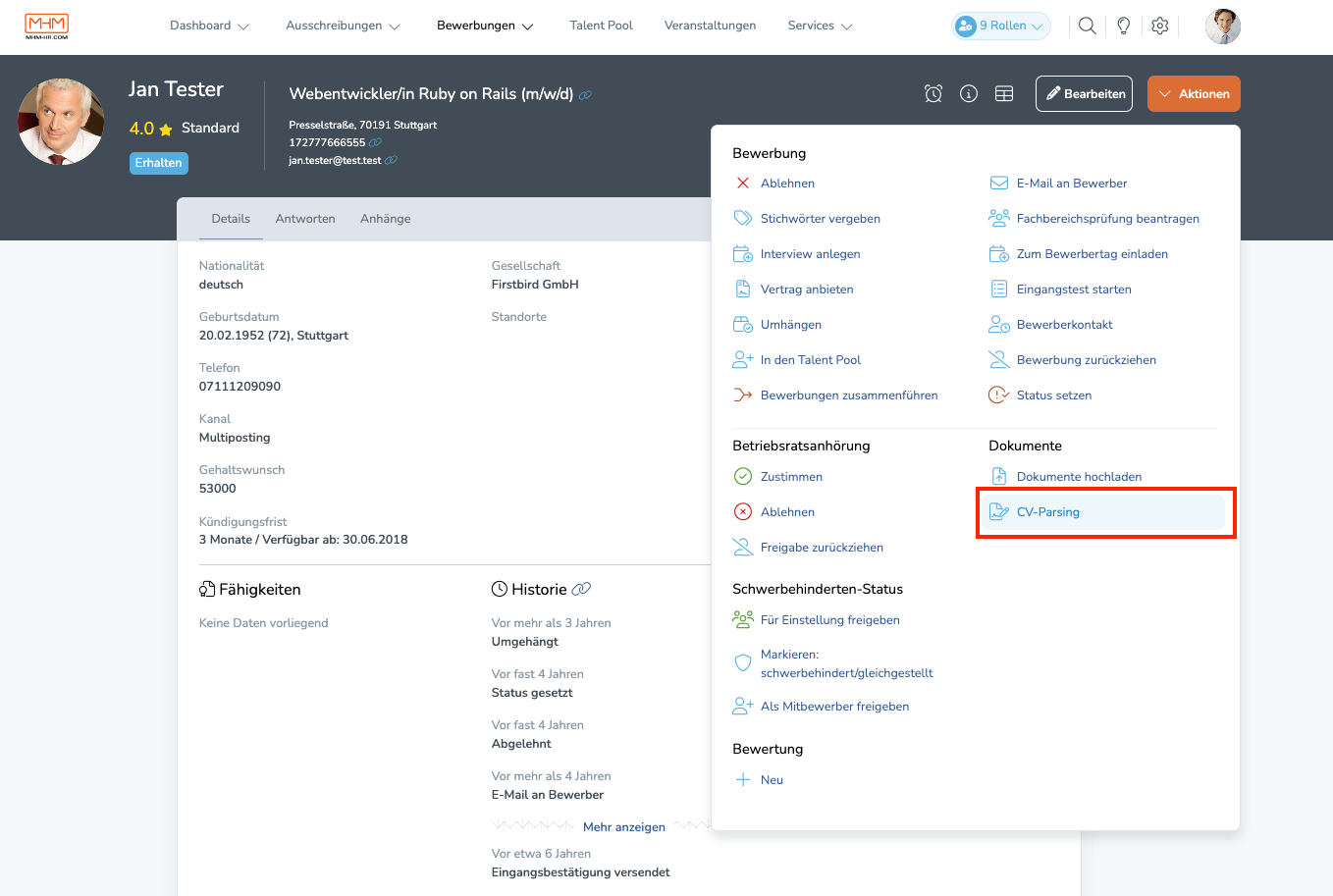Image resolution: width=1333 pixels, height=896 pixels.
Task: Select Als Mitbewerber freigeben
Action: 822,707
